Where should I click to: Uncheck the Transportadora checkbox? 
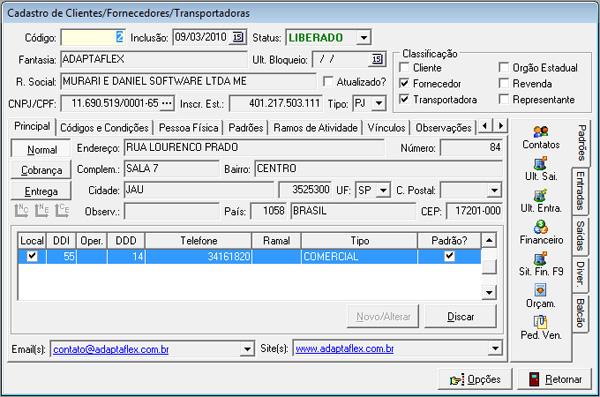pos(404,99)
